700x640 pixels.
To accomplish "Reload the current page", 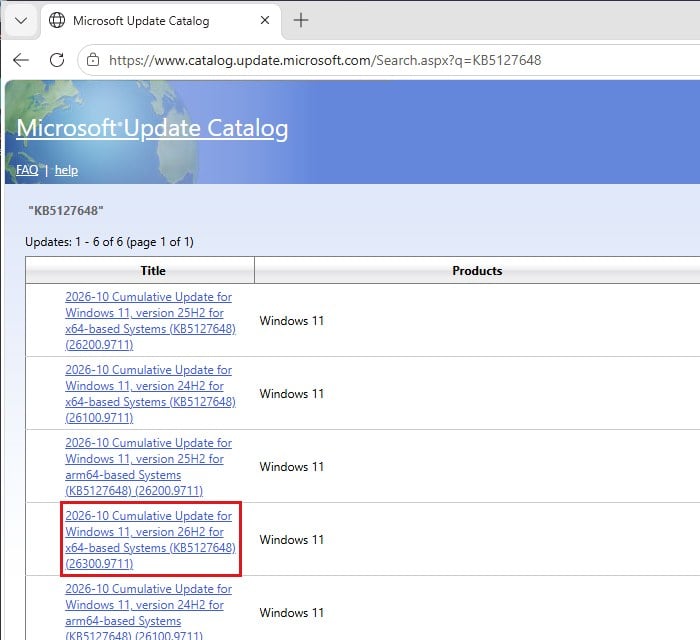I will (x=57, y=60).
